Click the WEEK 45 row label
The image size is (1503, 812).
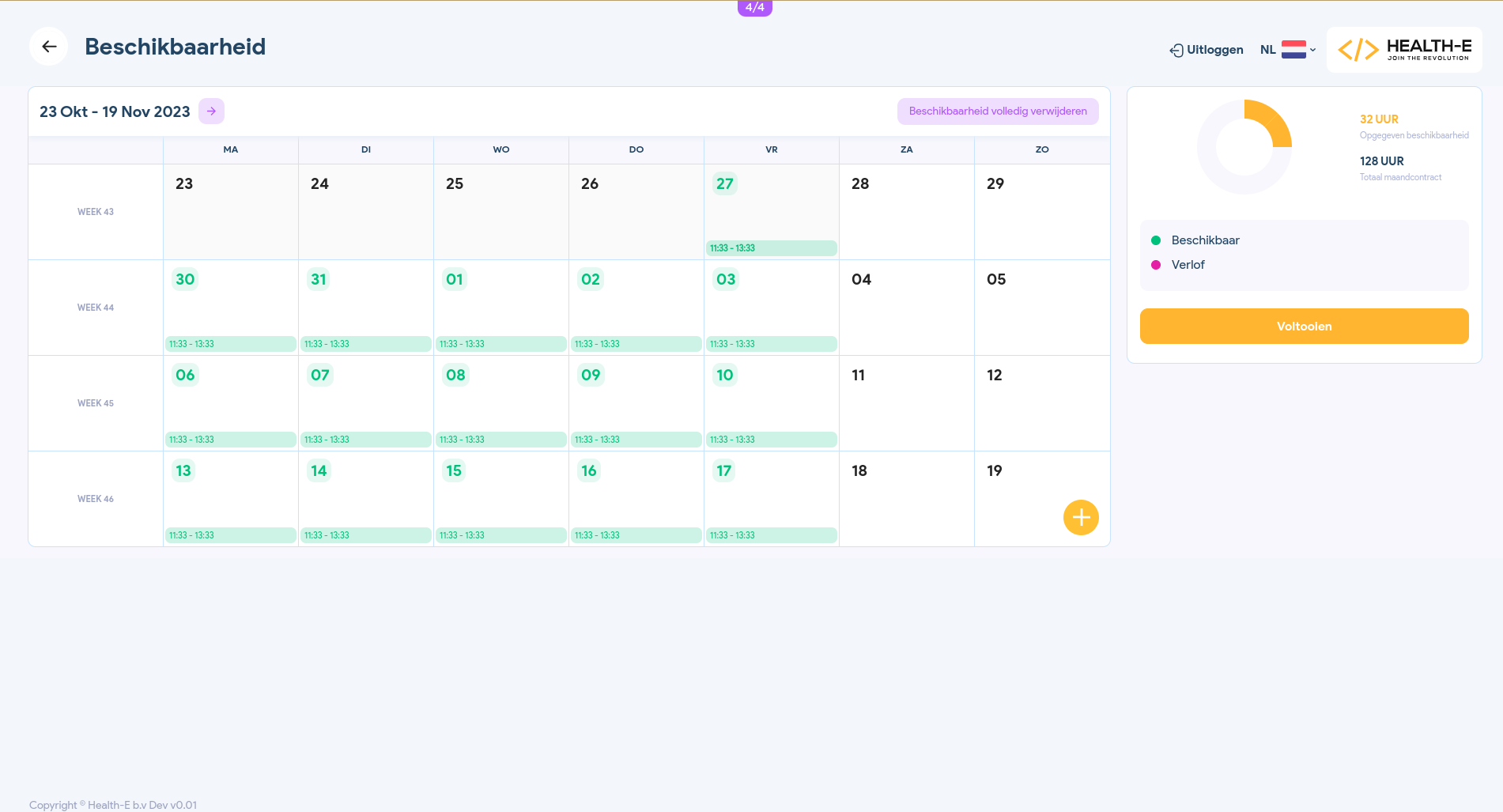[x=96, y=403]
